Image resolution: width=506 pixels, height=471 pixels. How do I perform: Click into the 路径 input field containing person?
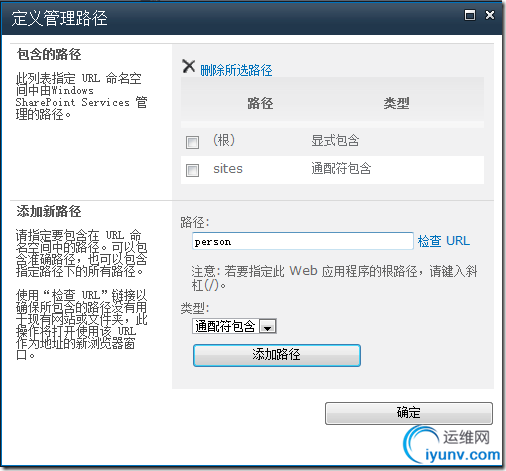click(303, 241)
